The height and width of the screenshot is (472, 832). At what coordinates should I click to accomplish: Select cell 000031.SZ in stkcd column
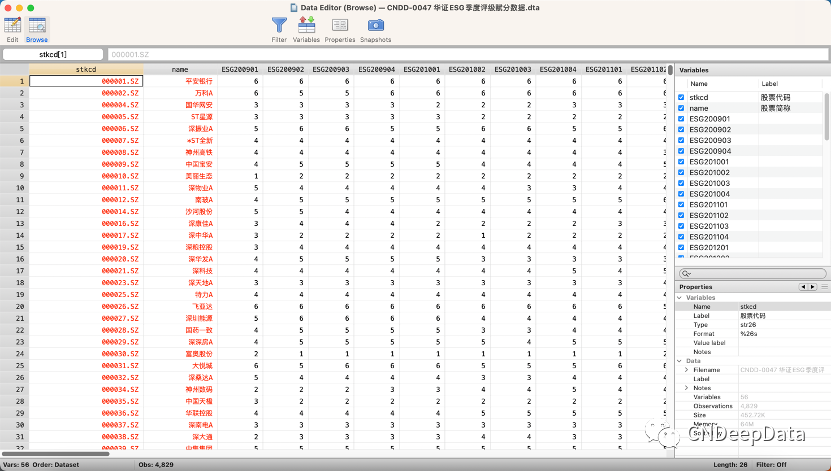point(86,366)
